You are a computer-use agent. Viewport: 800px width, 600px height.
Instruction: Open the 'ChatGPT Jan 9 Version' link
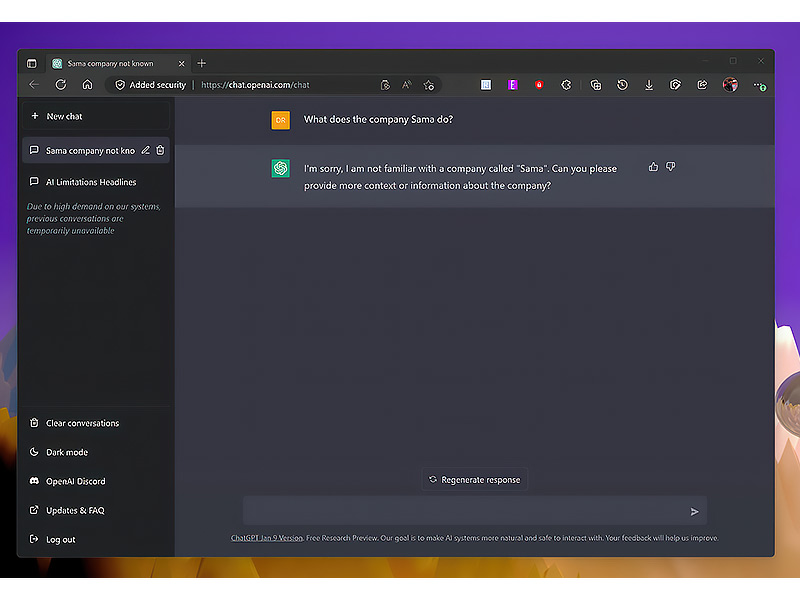[267, 538]
